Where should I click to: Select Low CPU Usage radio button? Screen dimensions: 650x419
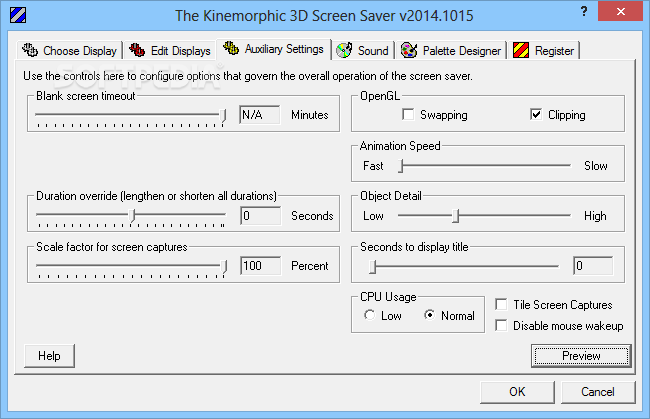click(369, 315)
